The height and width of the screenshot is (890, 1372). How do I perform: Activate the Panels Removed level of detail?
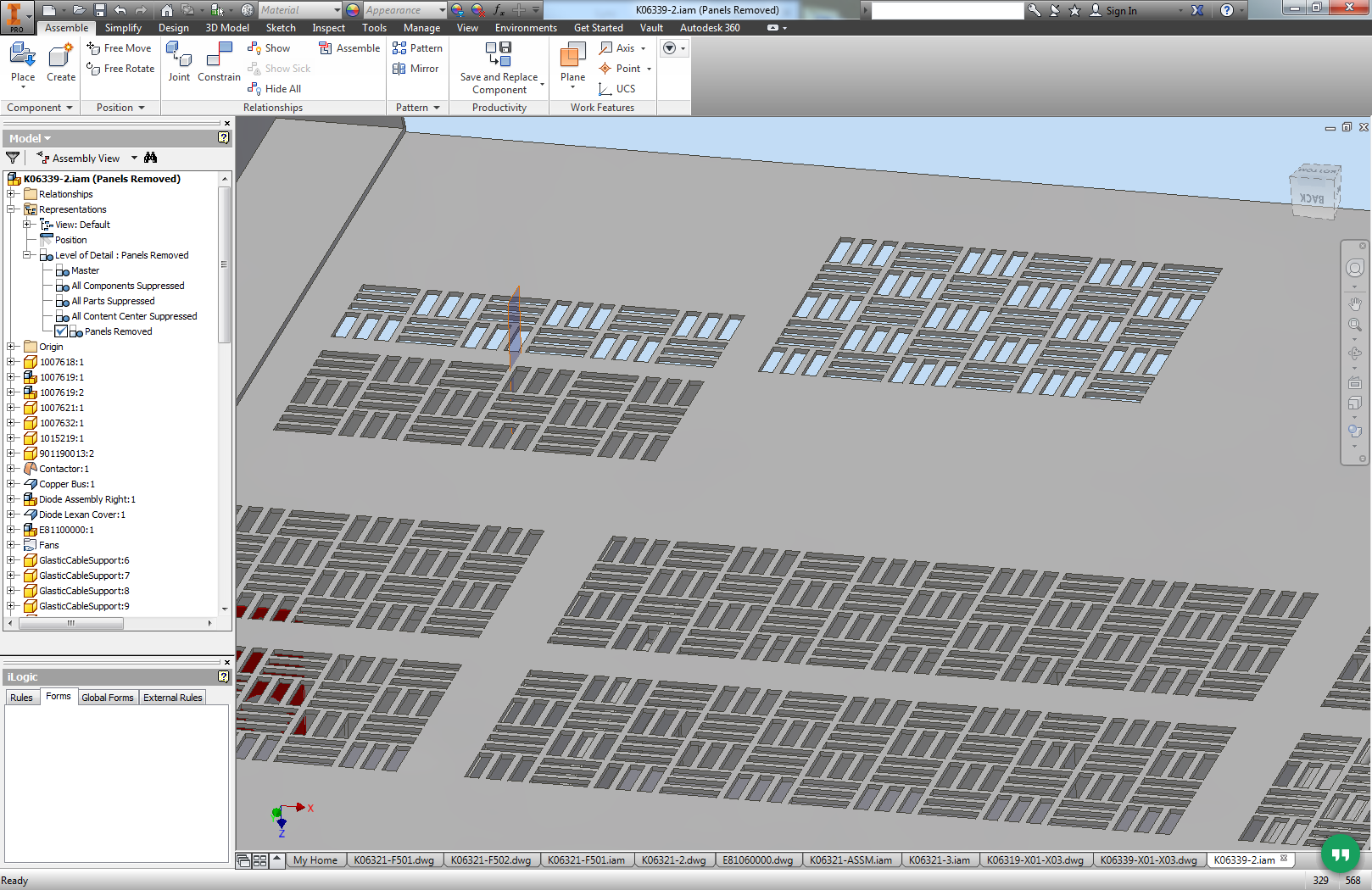pos(118,331)
